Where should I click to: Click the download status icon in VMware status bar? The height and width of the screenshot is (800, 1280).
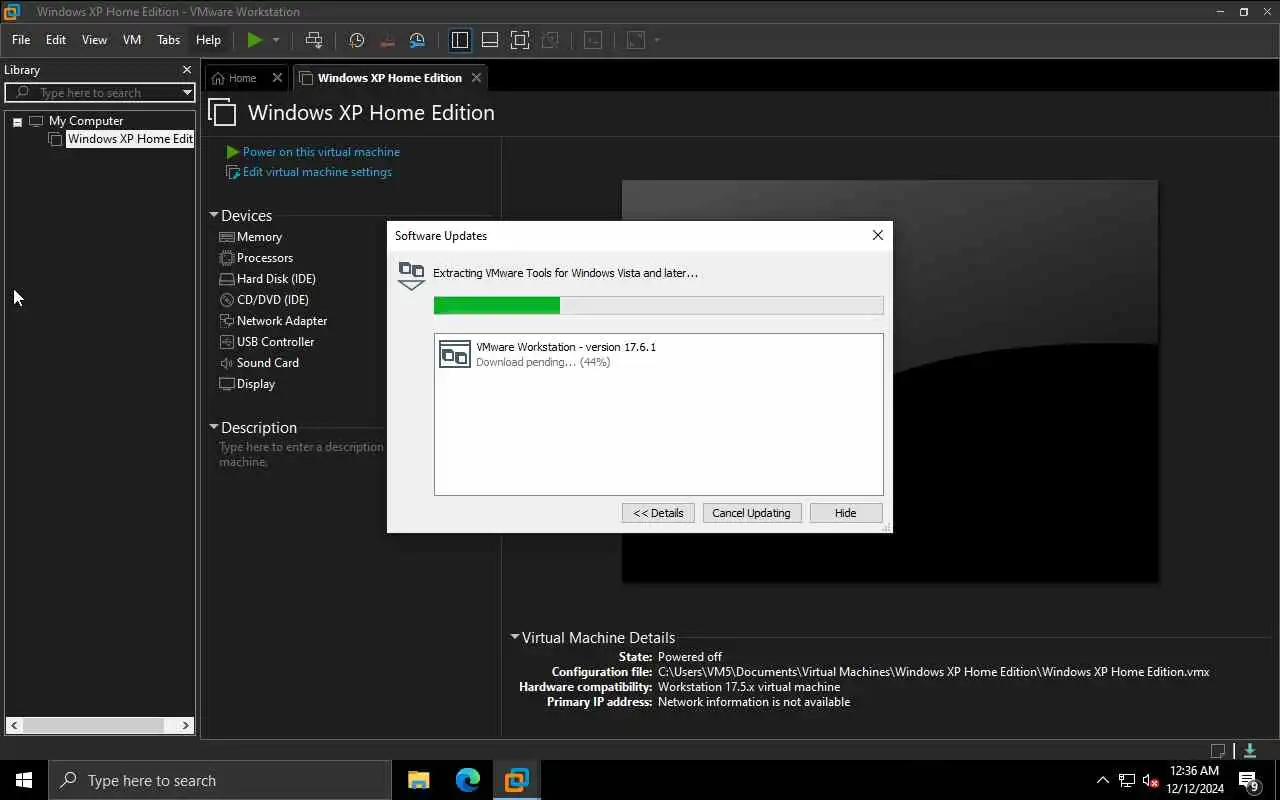pos(1250,751)
